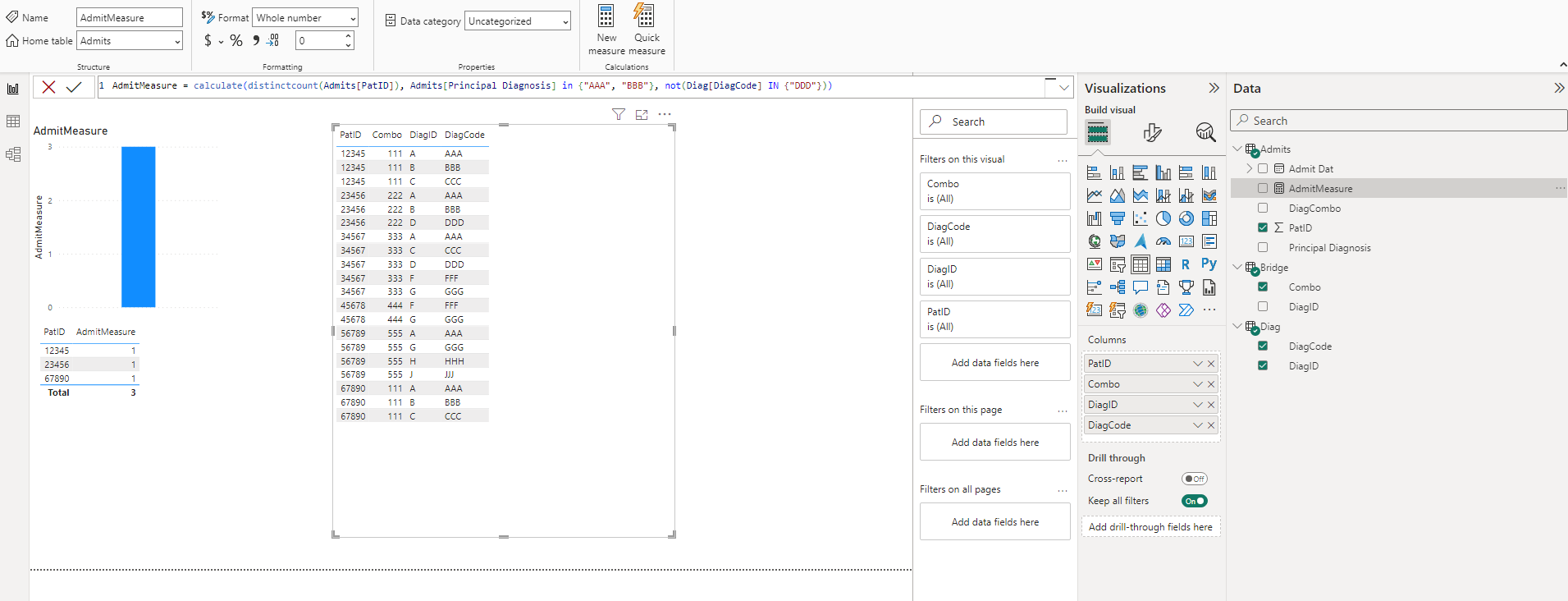The width and height of the screenshot is (1568, 601).
Task: Choose the Clustered column chart visual
Action: [1163, 172]
